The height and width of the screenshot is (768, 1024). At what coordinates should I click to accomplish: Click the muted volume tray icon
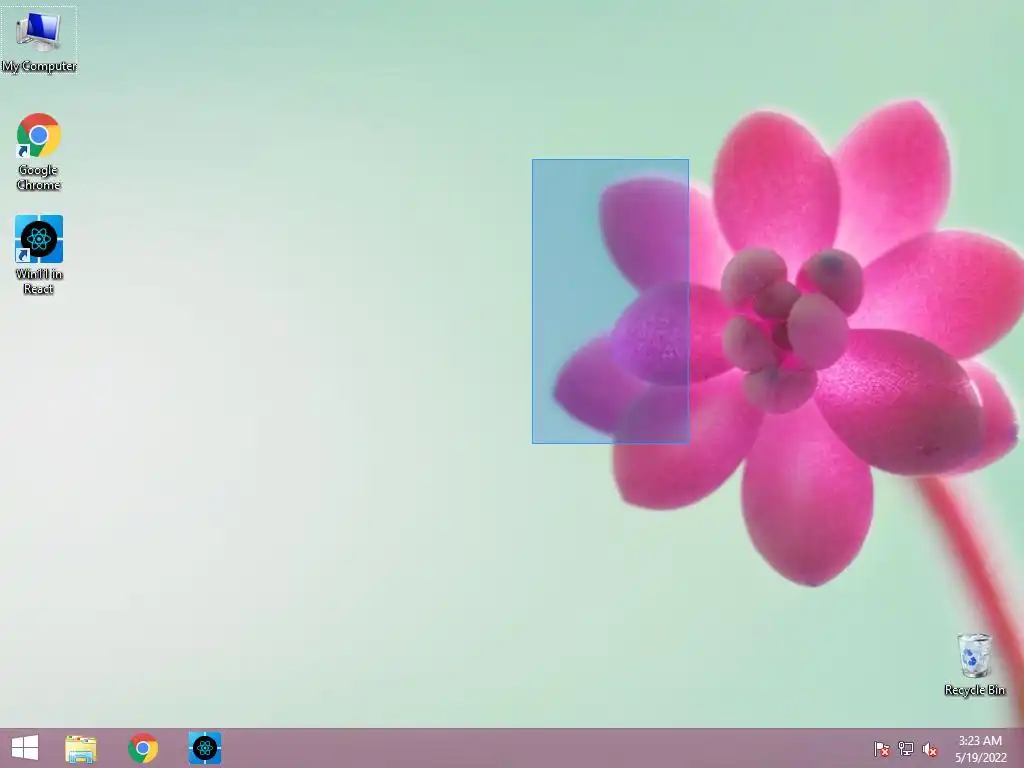[x=930, y=749]
